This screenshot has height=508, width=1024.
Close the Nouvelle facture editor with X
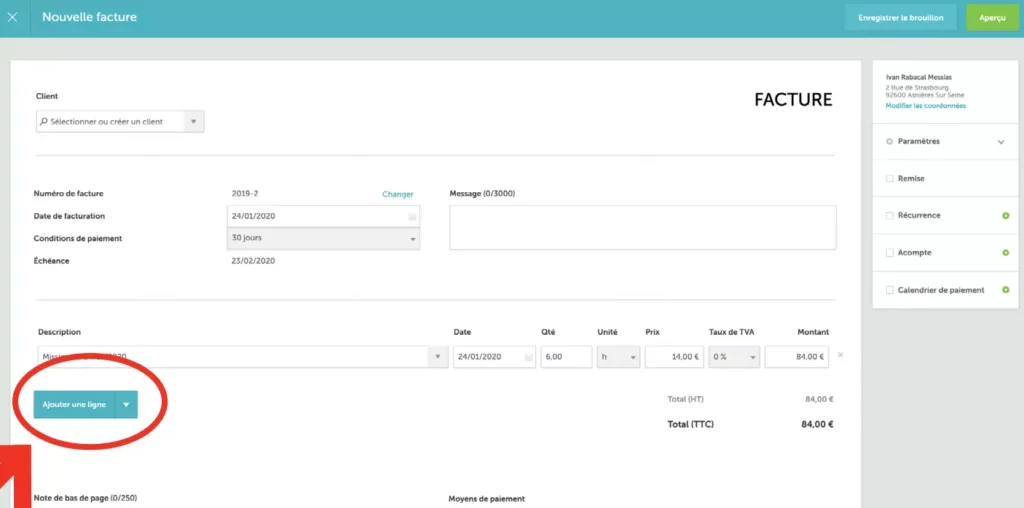click(13, 17)
